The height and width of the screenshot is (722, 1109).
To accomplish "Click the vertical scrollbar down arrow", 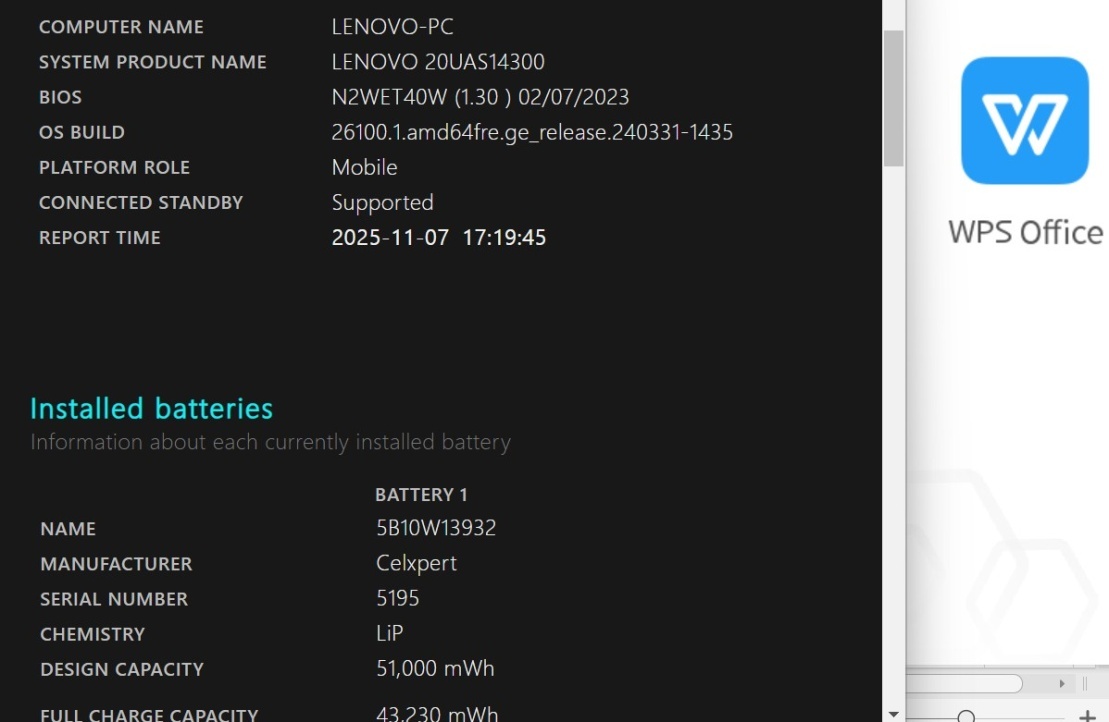I will (x=893, y=714).
